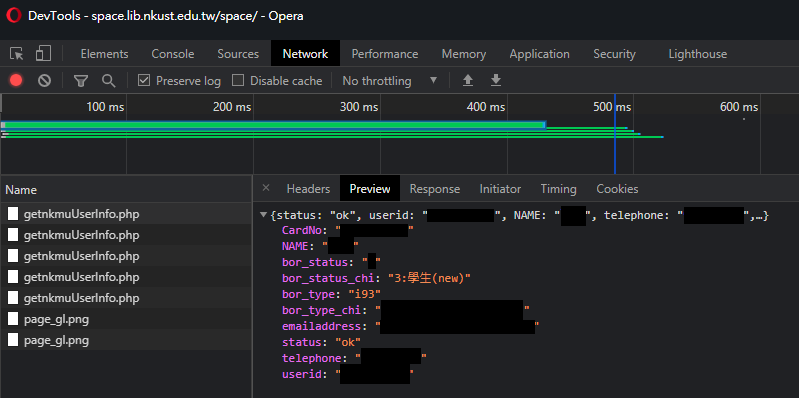The image size is (799, 398).
Task: Go to the Sources panel
Action: coord(238,54)
